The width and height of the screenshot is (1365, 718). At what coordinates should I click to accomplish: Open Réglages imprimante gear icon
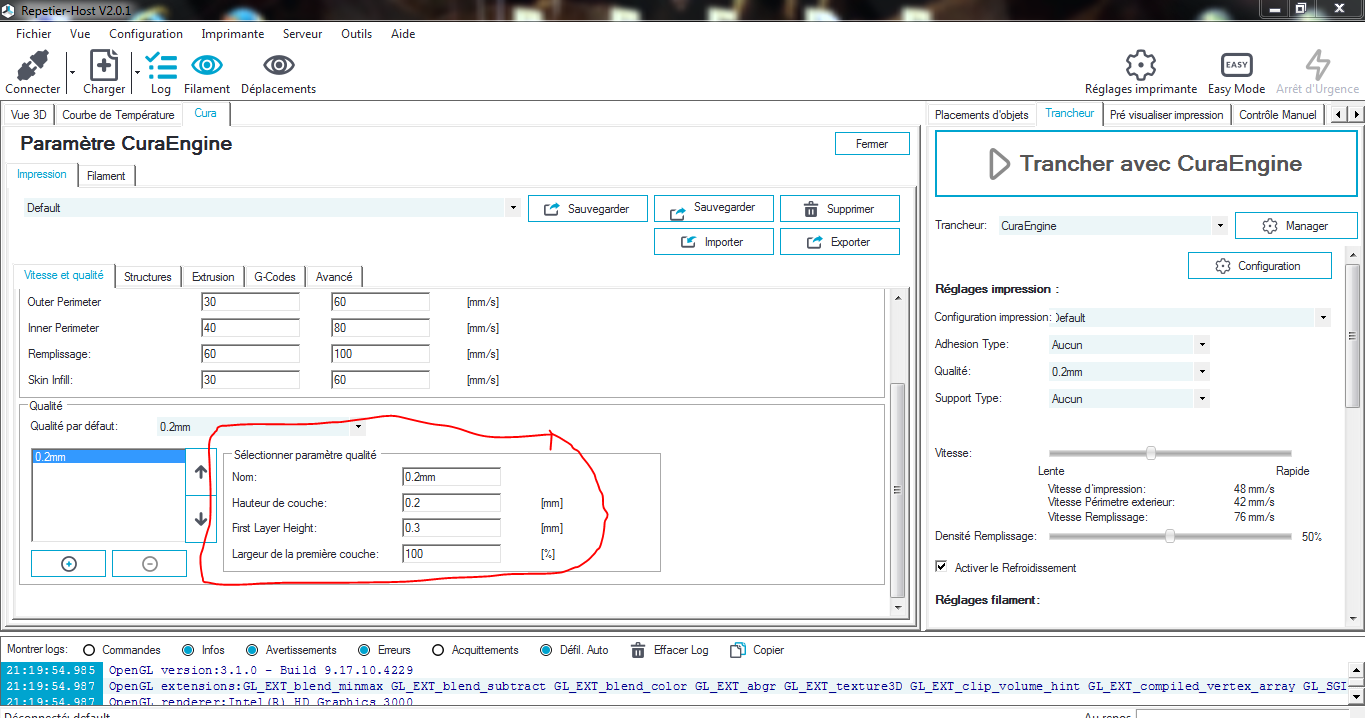pos(1141,66)
